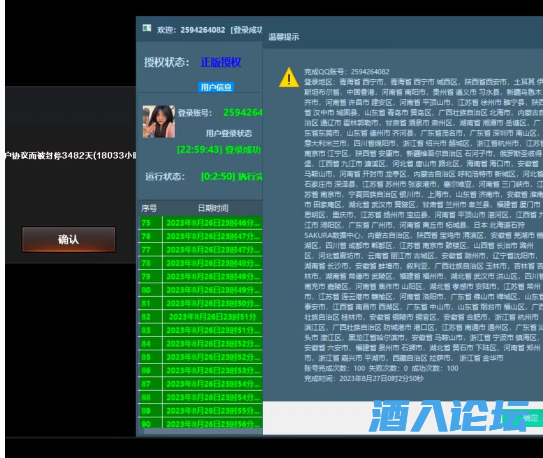Click the 序号 column header
Image resolution: width=543 pixels, height=458 pixels.
point(149,208)
